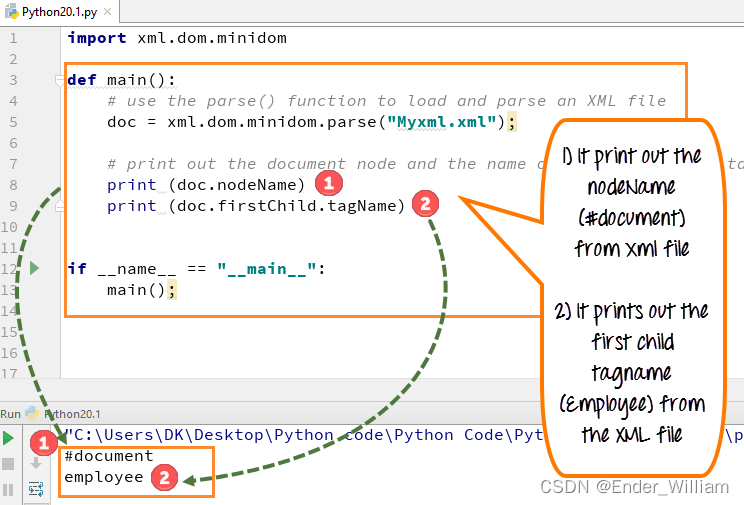Click the 'doc = xml.dom.minidom.parse' statement
This screenshot has width=744, height=505.
pyautogui.click(x=312, y=122)
